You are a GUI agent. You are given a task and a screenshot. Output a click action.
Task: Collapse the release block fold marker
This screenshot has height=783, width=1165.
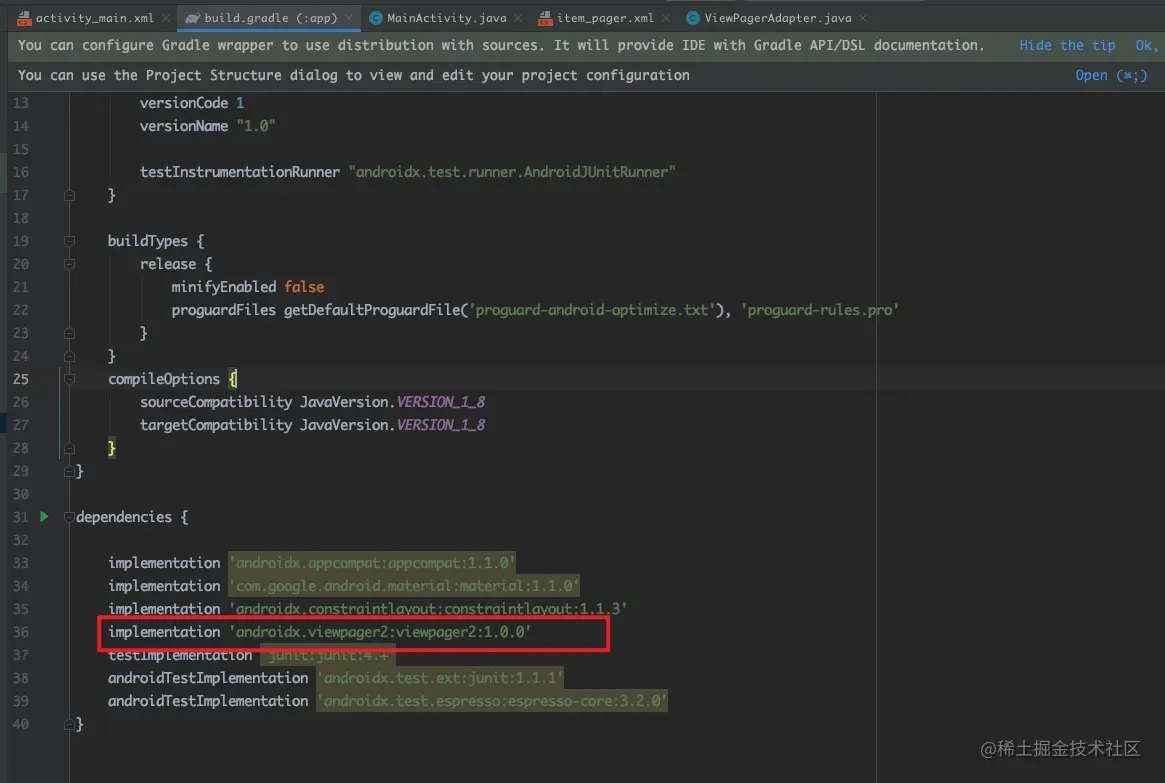69,264
